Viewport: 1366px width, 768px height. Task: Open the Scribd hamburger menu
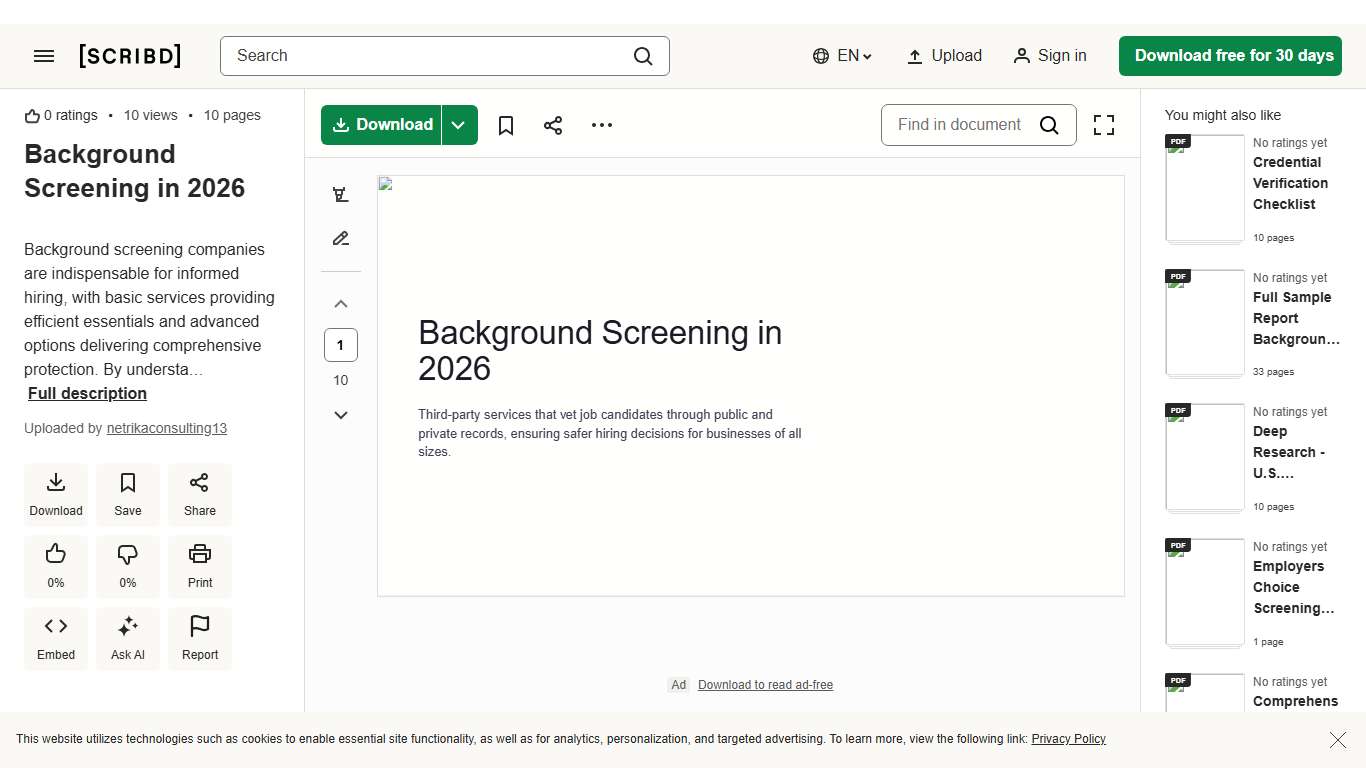(x=44, y=56)
